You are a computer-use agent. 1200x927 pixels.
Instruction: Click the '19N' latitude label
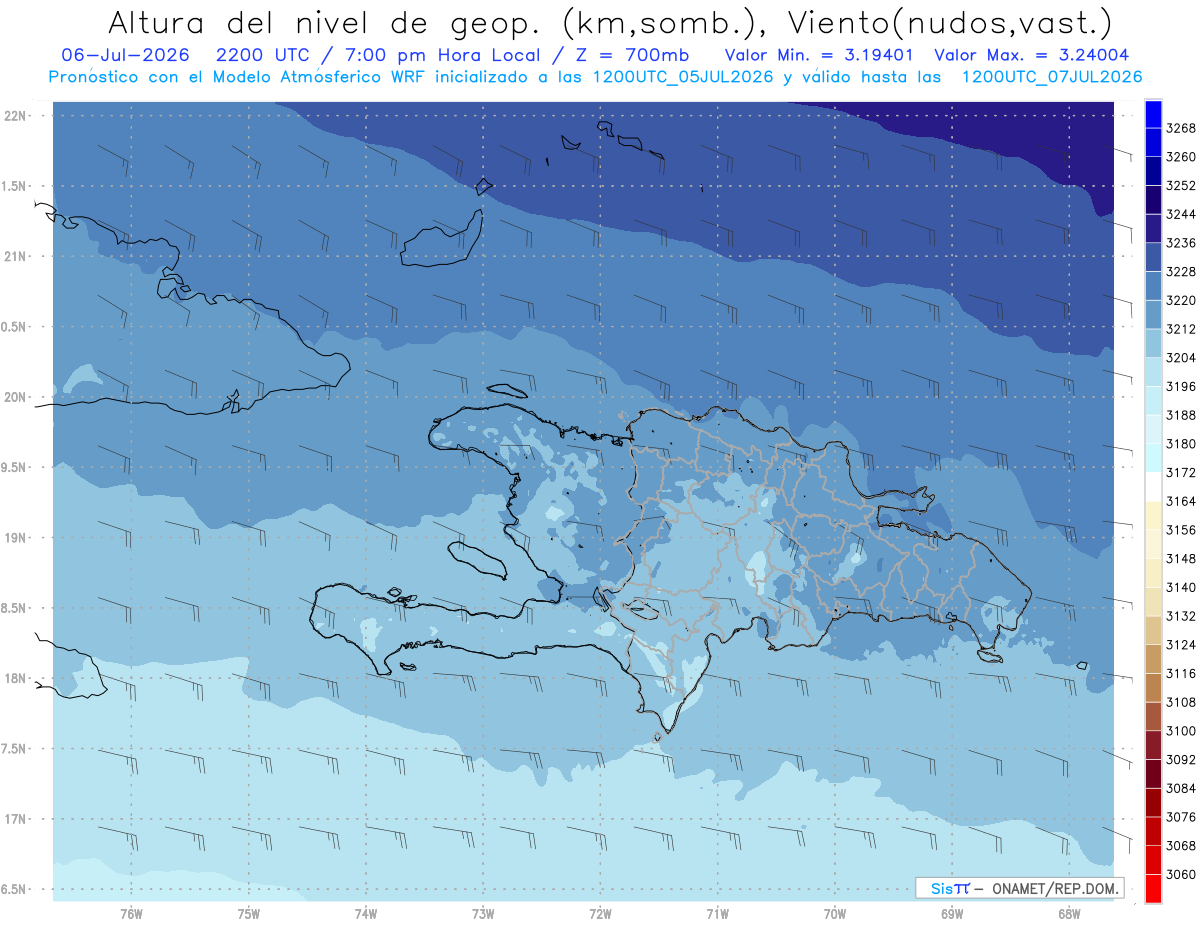click(x=15, y=537)
